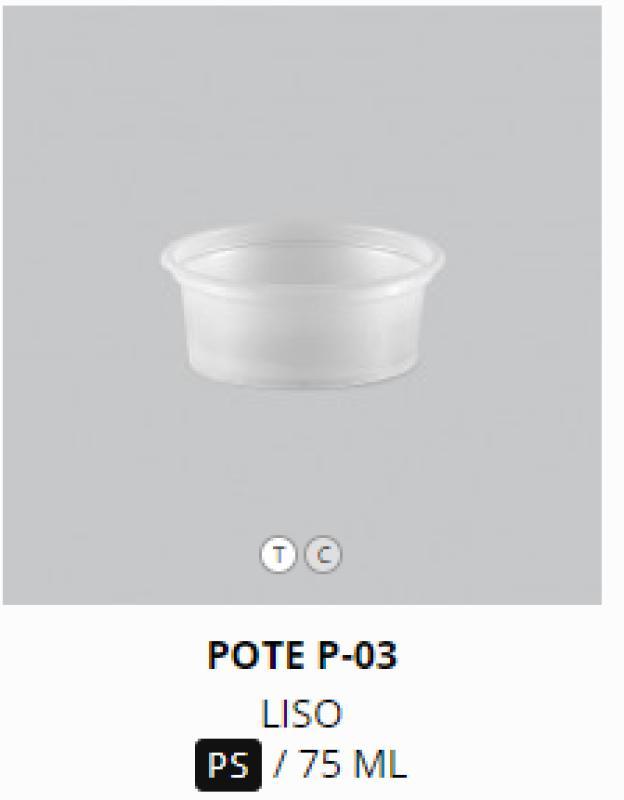
Task: Select the white T color swatch
Action: pos(278,554)
